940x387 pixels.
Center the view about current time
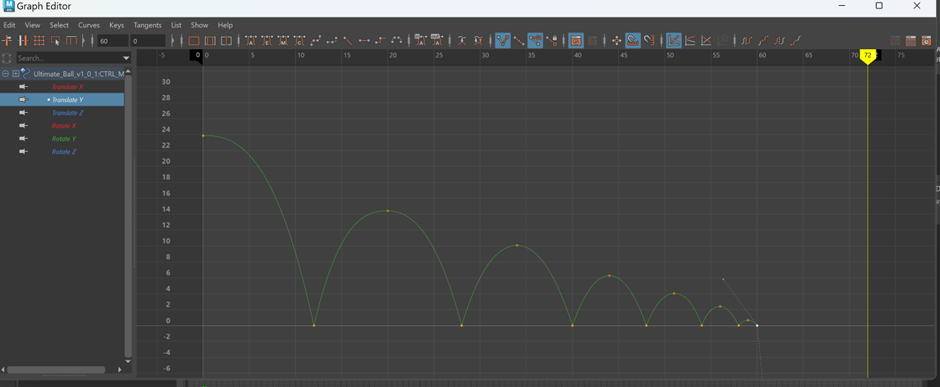(226, 41)
